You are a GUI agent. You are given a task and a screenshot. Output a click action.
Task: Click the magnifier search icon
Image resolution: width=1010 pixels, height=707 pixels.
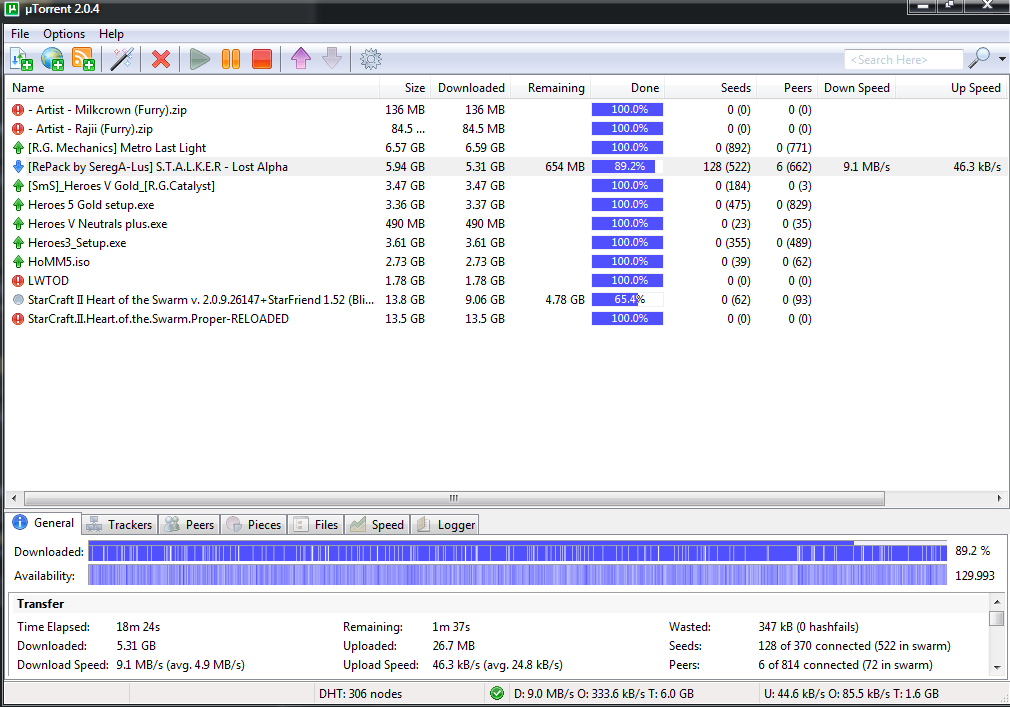coord(979,59)
